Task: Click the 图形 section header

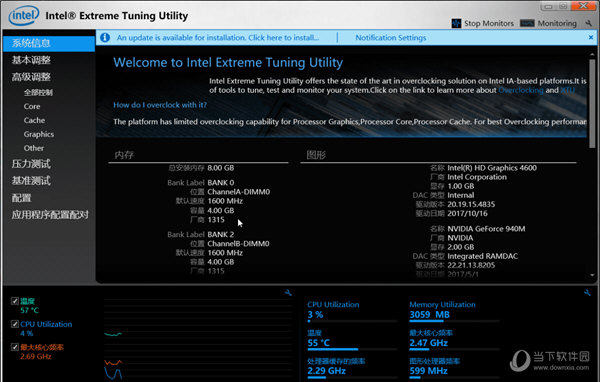Action: coord(316,155)
